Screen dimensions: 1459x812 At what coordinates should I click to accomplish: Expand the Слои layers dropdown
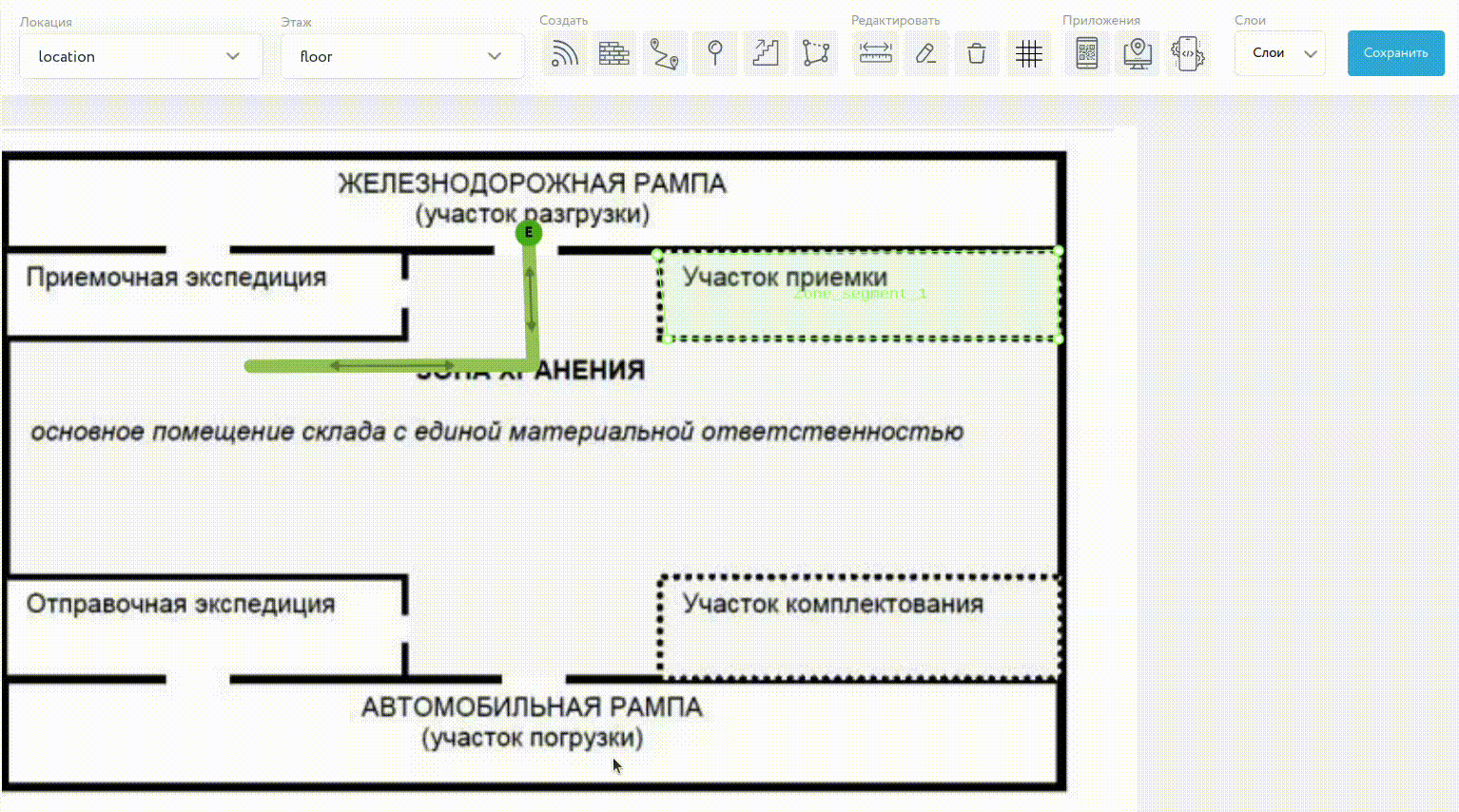point(1280,53)
